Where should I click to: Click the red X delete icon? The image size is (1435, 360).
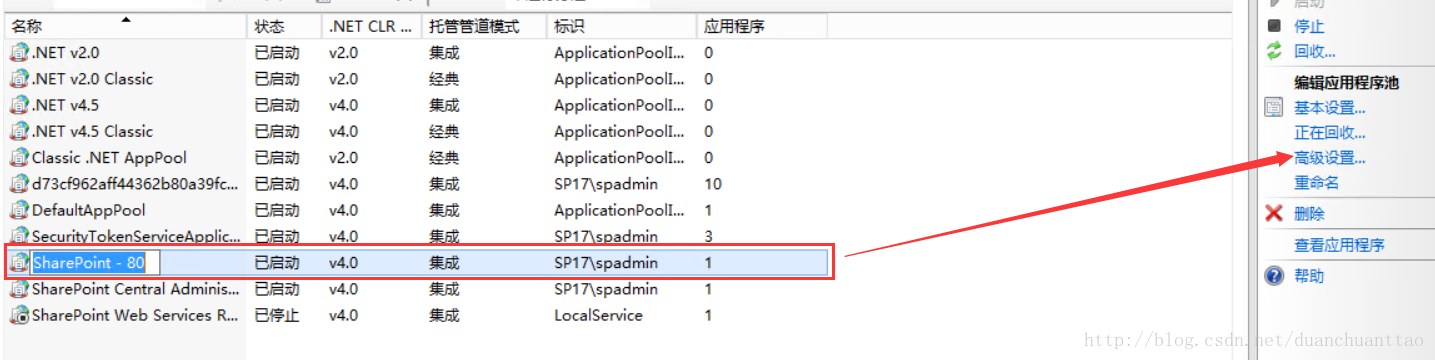(1274, 213)
